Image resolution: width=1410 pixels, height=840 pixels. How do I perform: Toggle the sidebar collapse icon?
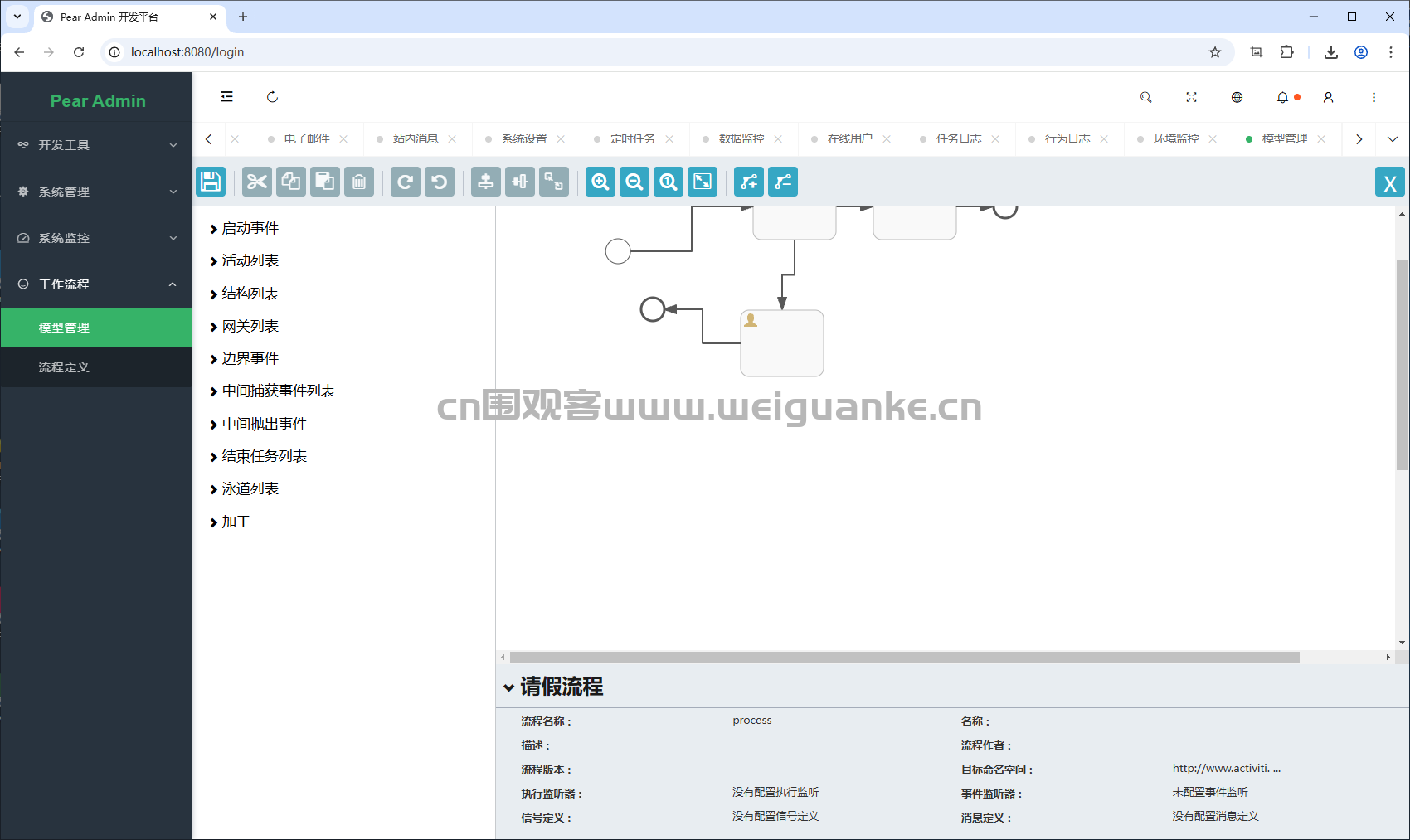(x=226, y=97)
